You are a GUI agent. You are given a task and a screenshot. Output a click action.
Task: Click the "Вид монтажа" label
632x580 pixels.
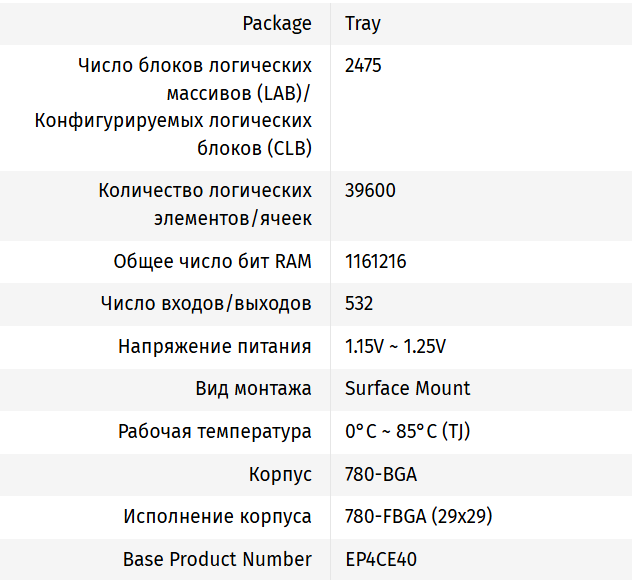pyautogui.click(x=253, y=388)
